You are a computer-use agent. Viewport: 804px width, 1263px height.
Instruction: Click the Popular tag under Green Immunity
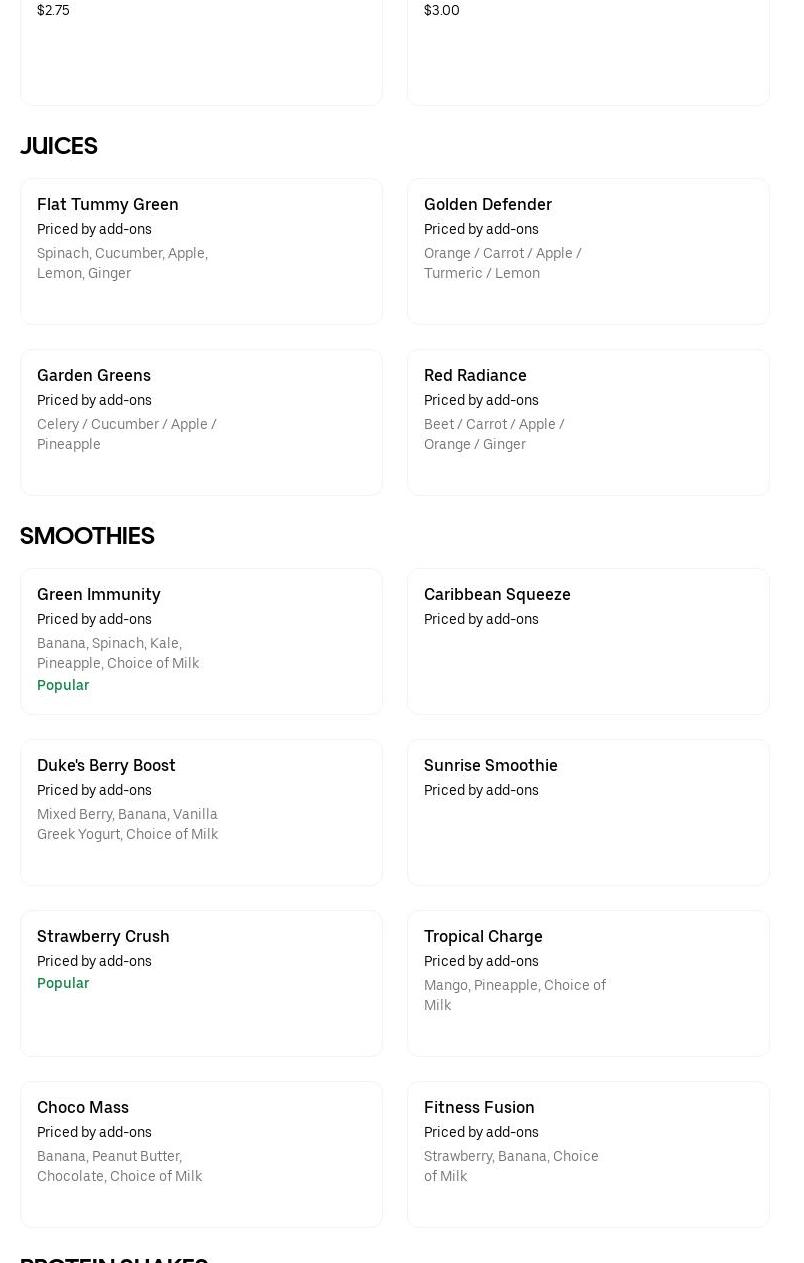coord(63,685)
